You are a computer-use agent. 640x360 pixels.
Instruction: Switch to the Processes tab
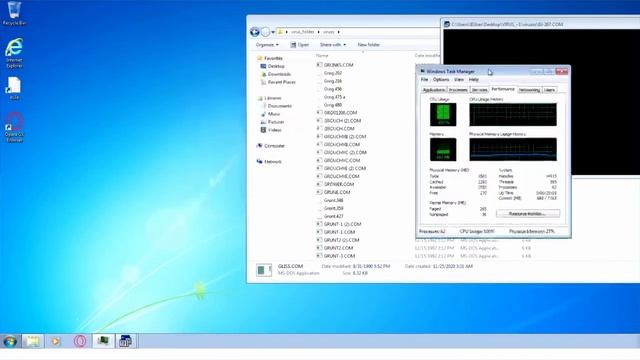458,90
